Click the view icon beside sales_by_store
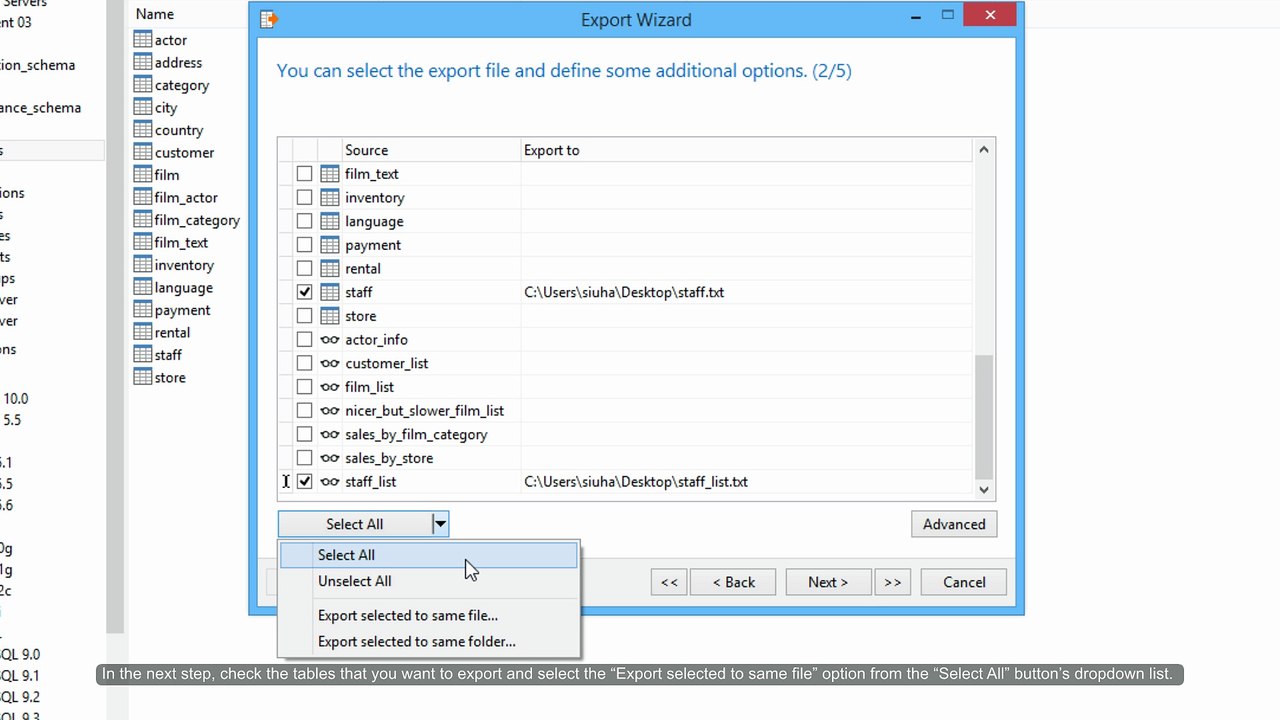This screenshot has width=1280, height=720. pyautogui.click(x=330, y=458)
